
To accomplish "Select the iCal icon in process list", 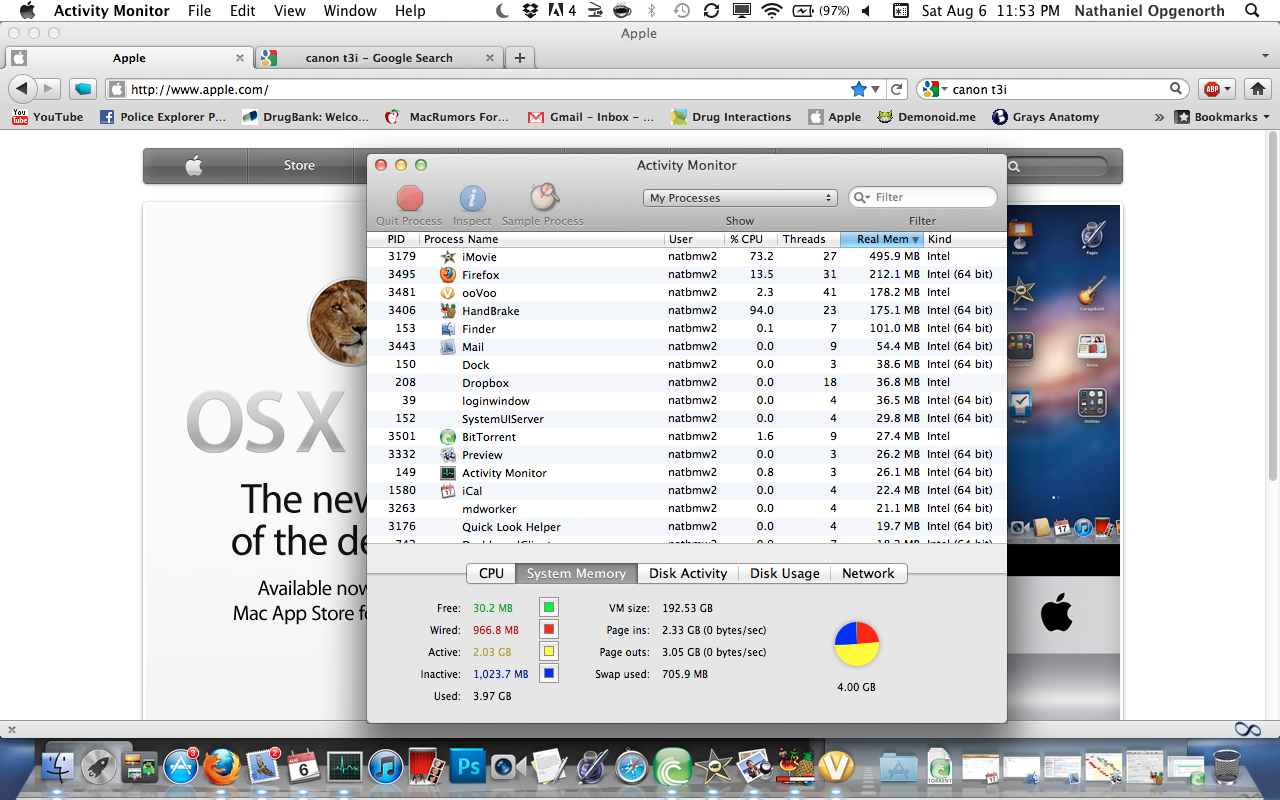I will click(x=448, y=491).
